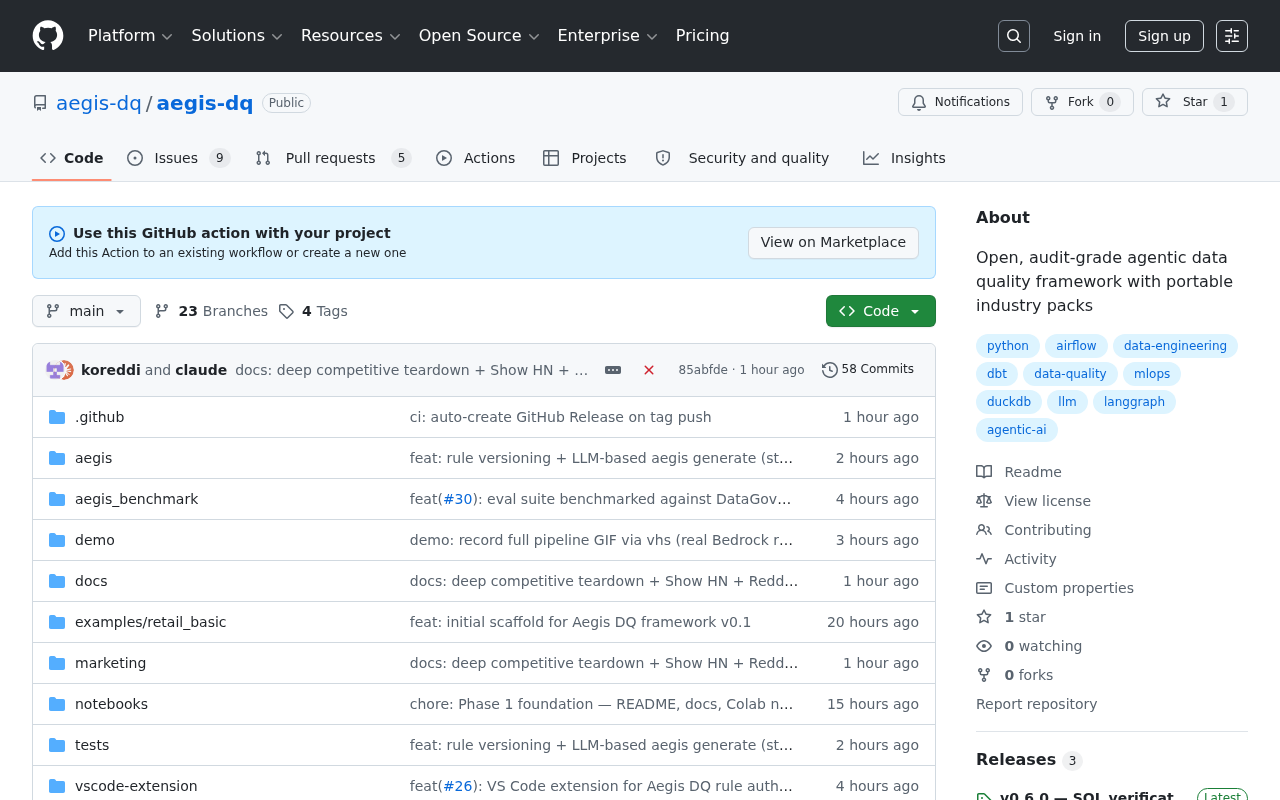Click the repository book icon beside aegis-dq
This screenshot has width=1280, height=800.
pos(40,103)
